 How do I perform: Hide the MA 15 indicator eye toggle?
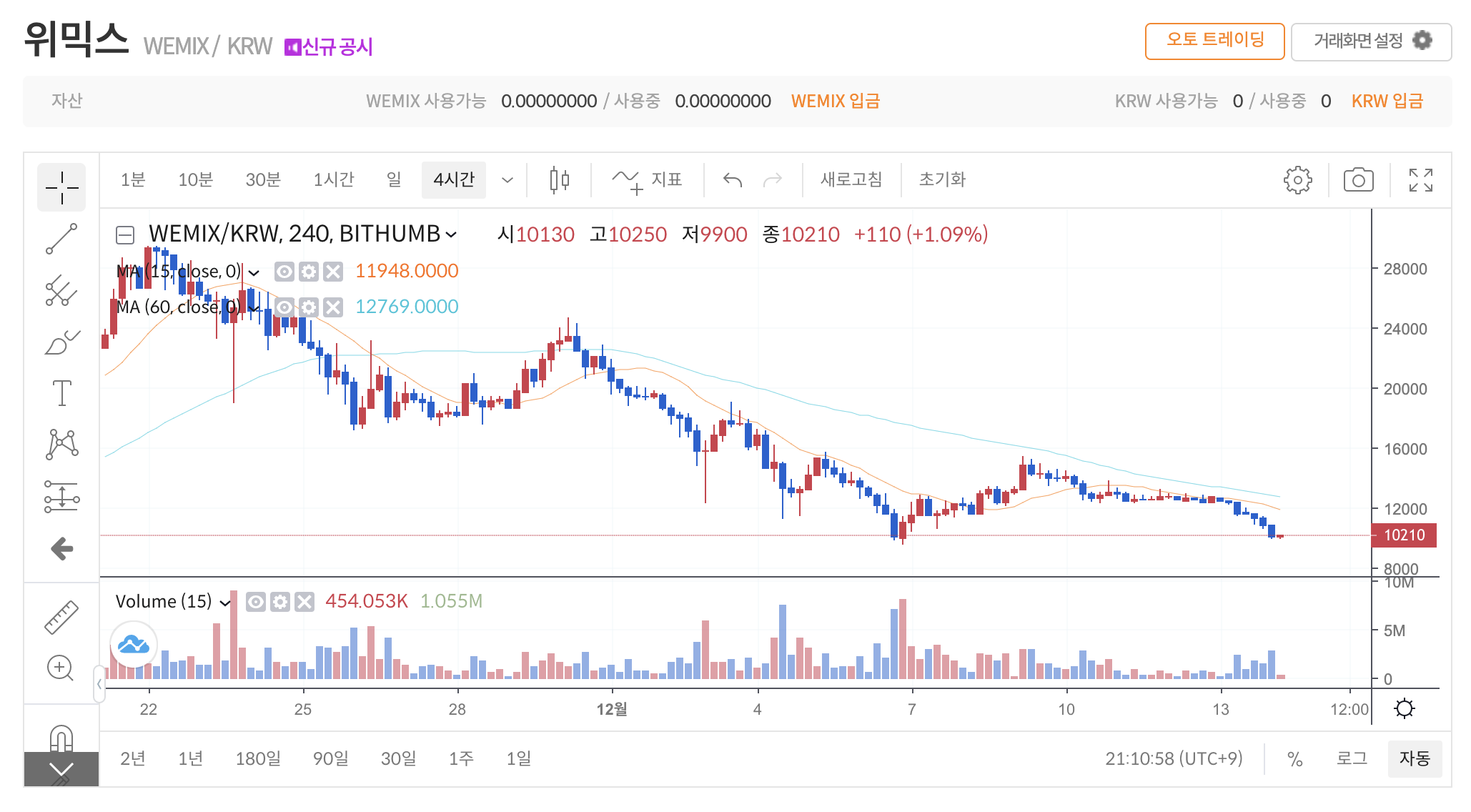click(x=284, y=272)
